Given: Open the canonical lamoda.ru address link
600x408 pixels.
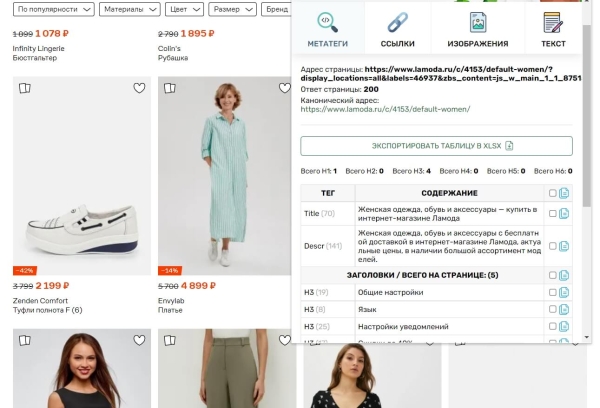Looking at the screenshot, I should 385,109.
